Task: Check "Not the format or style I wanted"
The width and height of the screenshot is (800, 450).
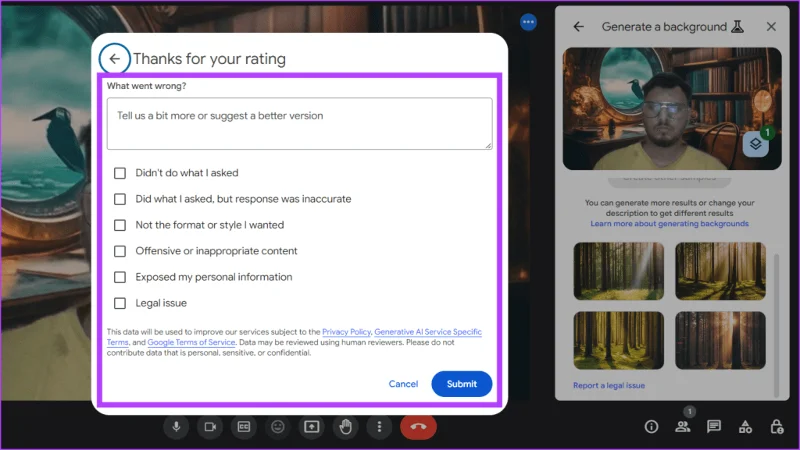Action: pos(120,225)
